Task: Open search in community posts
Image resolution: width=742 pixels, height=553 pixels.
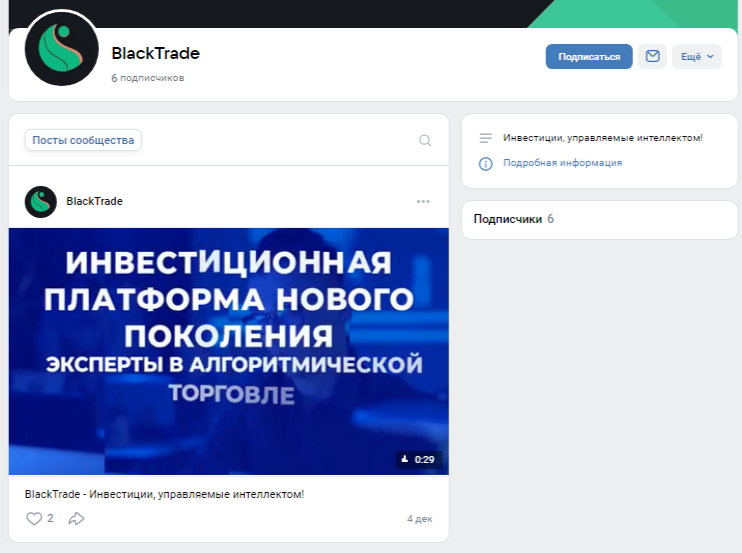Action: click(x=425, y=141)
